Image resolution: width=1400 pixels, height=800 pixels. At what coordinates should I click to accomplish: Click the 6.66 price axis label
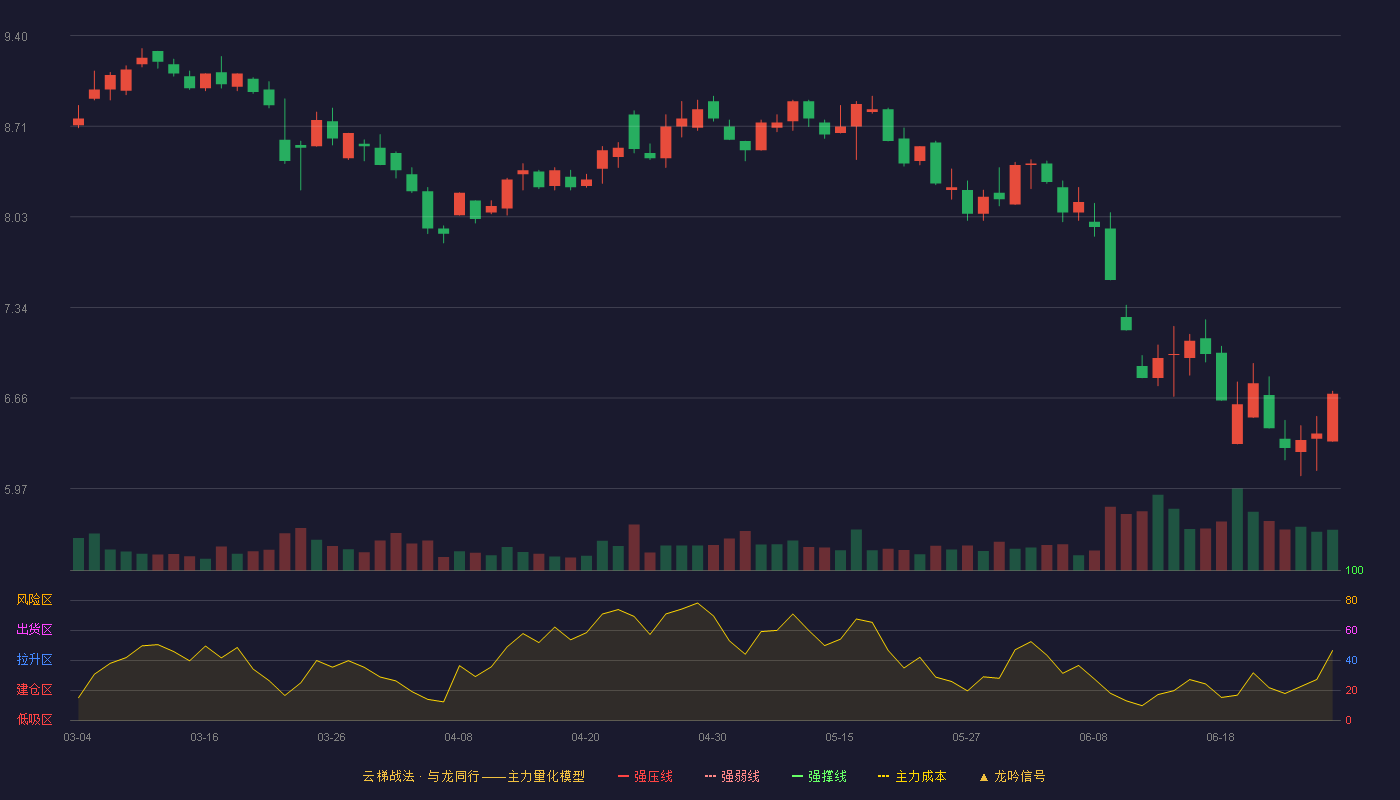(16, 399)
